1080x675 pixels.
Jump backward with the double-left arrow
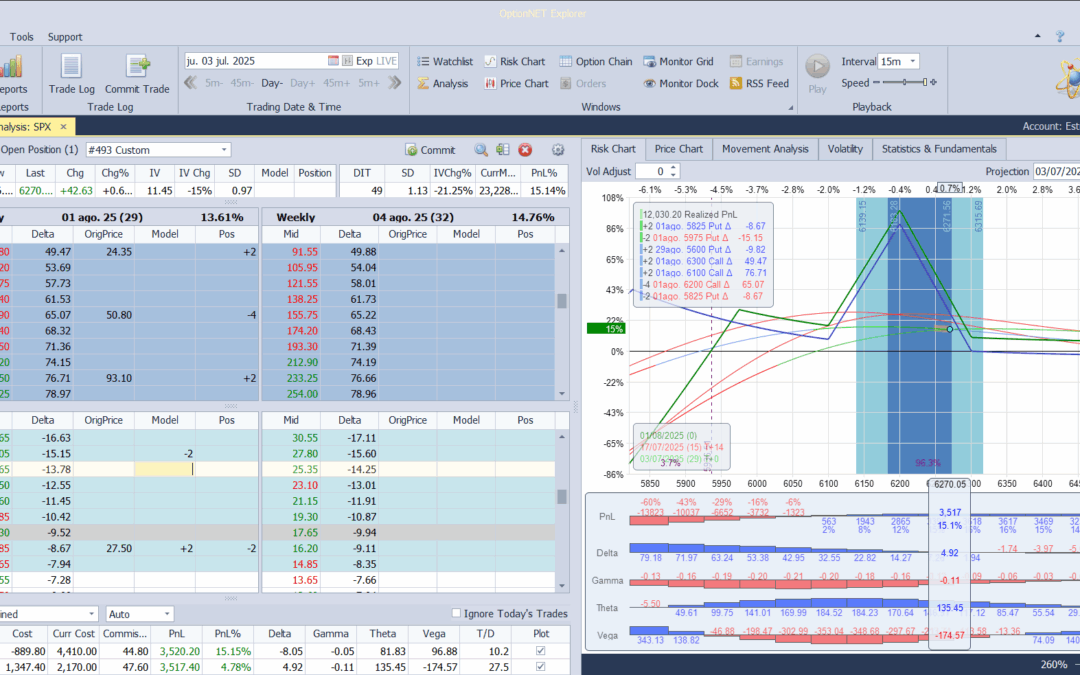pyautogui.click(x=190, y=83)
